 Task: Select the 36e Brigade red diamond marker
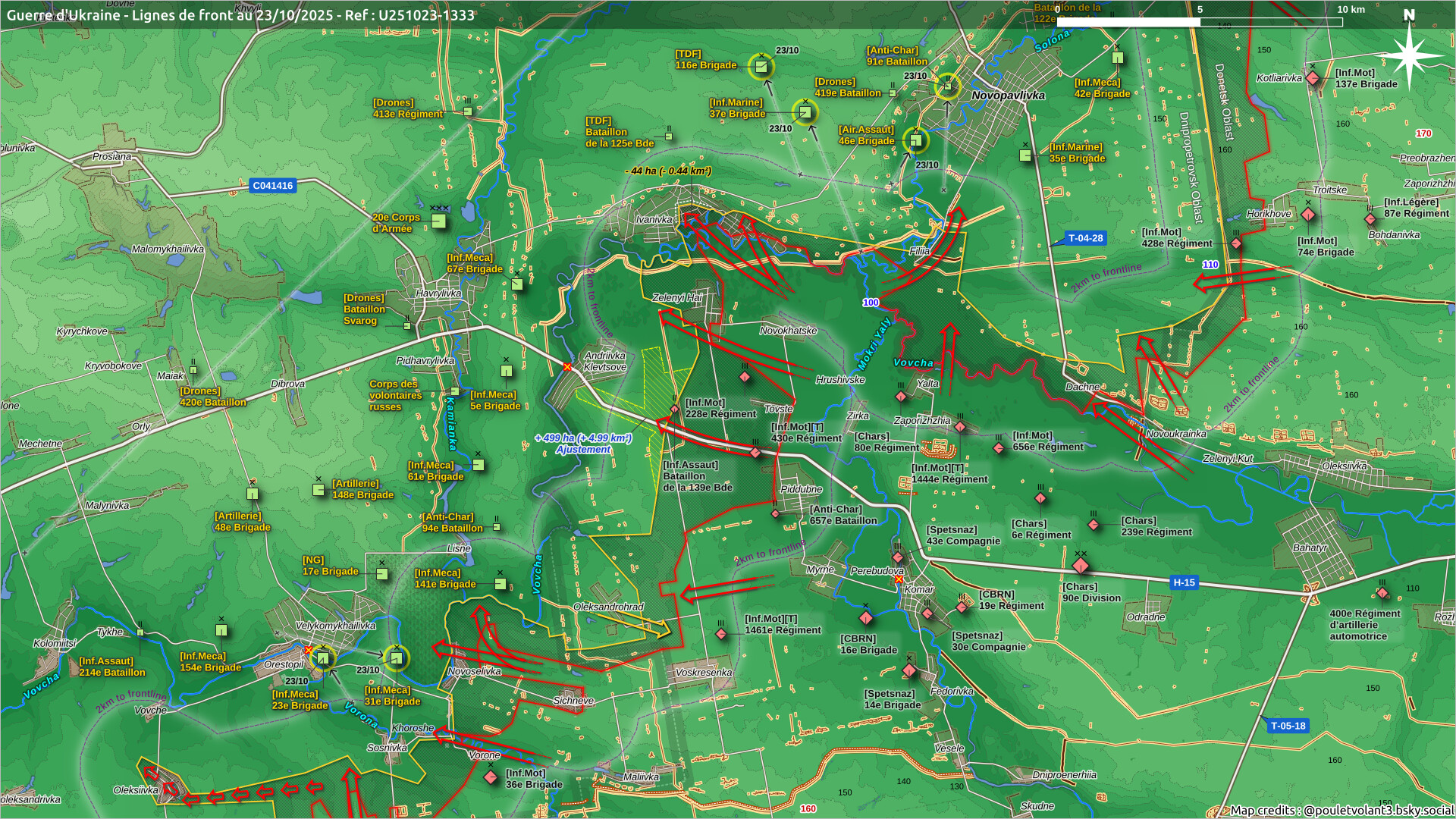pyautogui.click(x=491, y=777)
